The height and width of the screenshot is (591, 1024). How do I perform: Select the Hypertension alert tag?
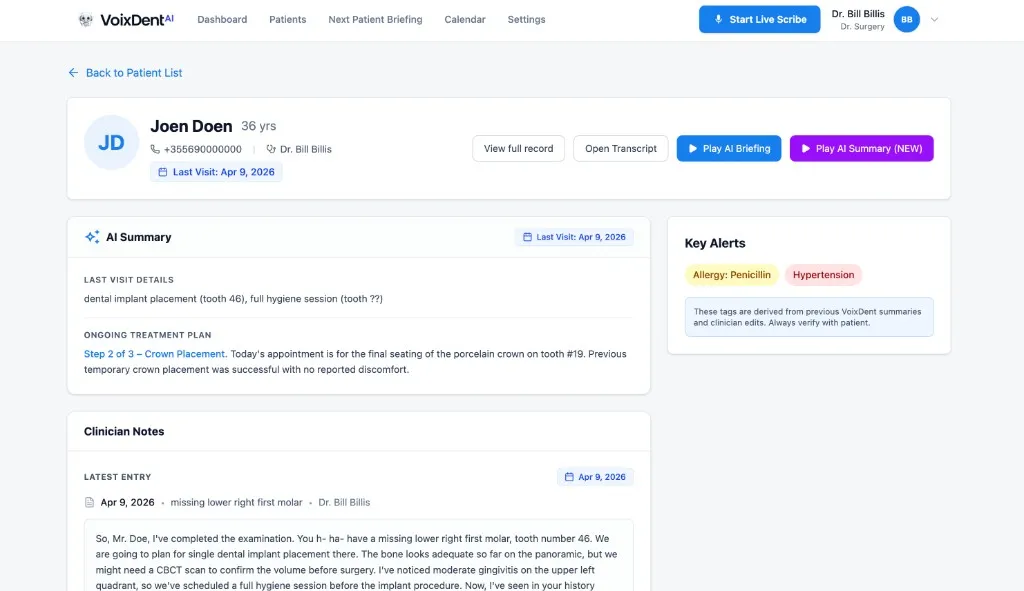click(824, 275)
